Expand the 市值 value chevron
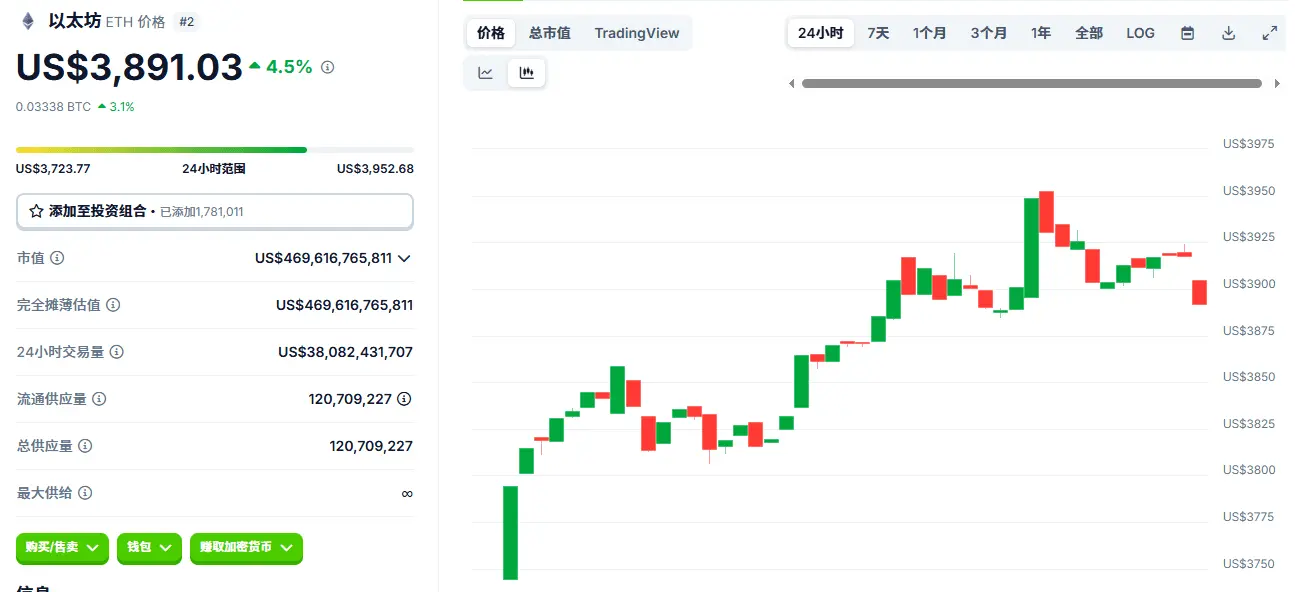Viewport: 1295px width, 592px height. pyautogui.click(x=404, y=259)
